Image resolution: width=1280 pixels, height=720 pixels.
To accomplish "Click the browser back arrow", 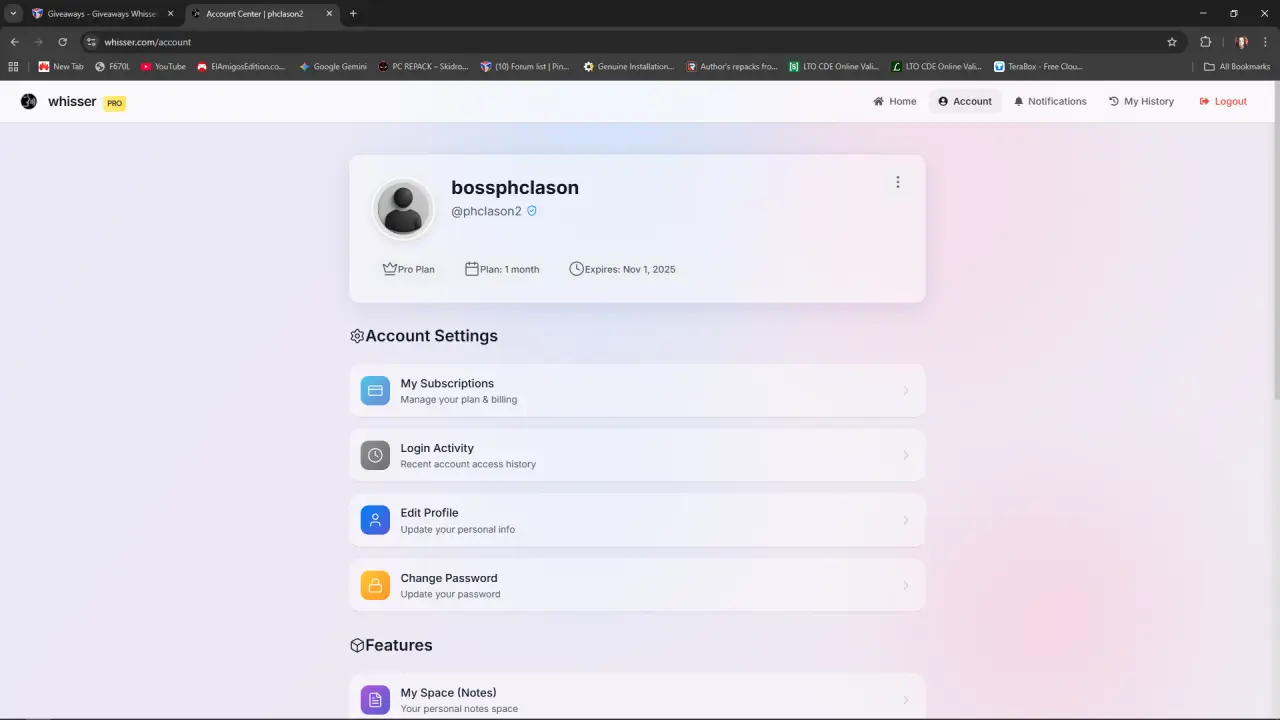I will coord(14,42).
